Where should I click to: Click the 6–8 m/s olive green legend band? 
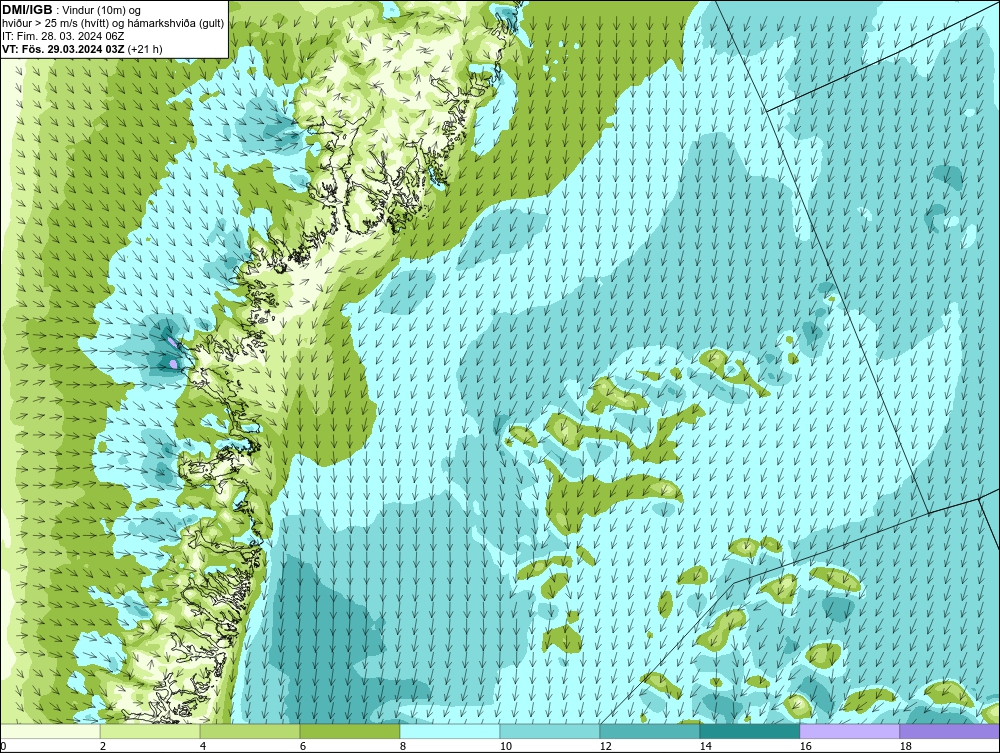(x=350, y=731)
